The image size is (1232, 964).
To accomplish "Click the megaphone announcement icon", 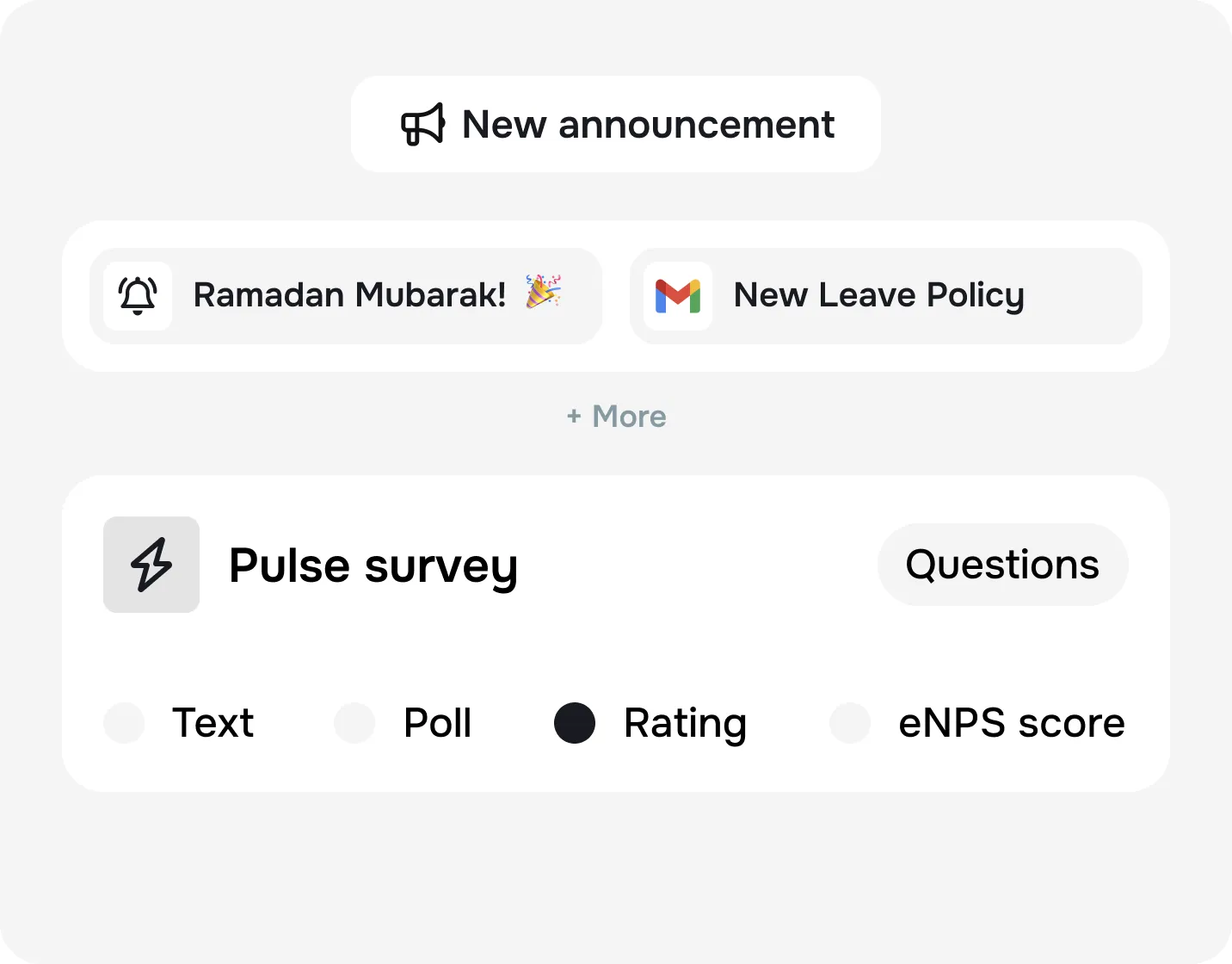I will (x=423, y=124).
